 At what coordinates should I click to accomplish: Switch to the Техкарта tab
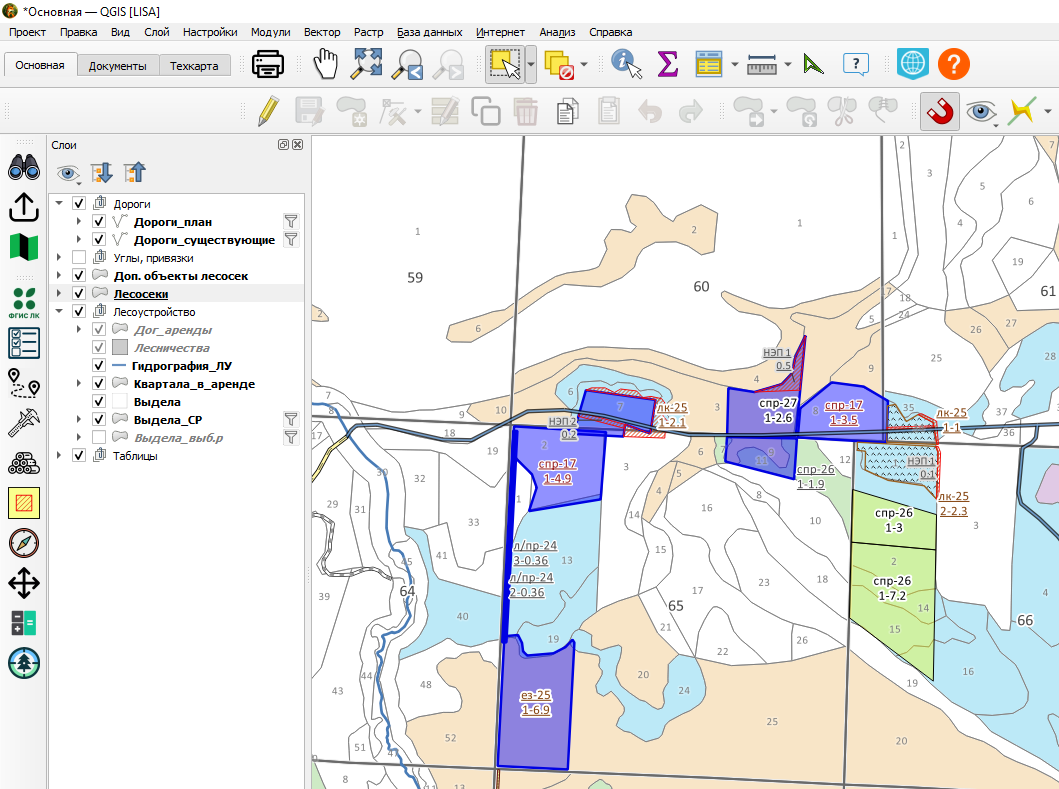pyautogui.click(x=194, y=66)
